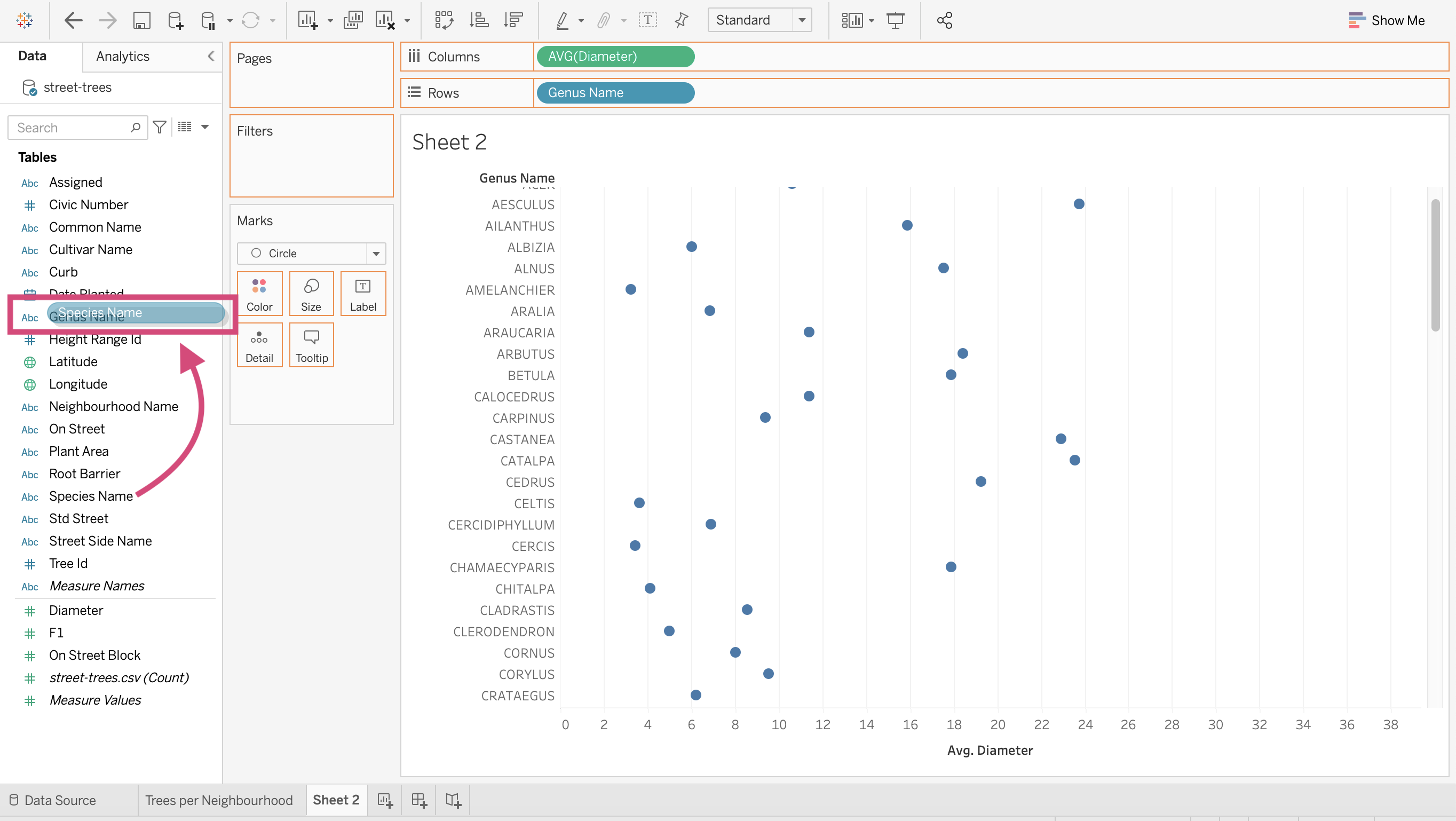Select the Sheet 2 tab

click(336, 800)
